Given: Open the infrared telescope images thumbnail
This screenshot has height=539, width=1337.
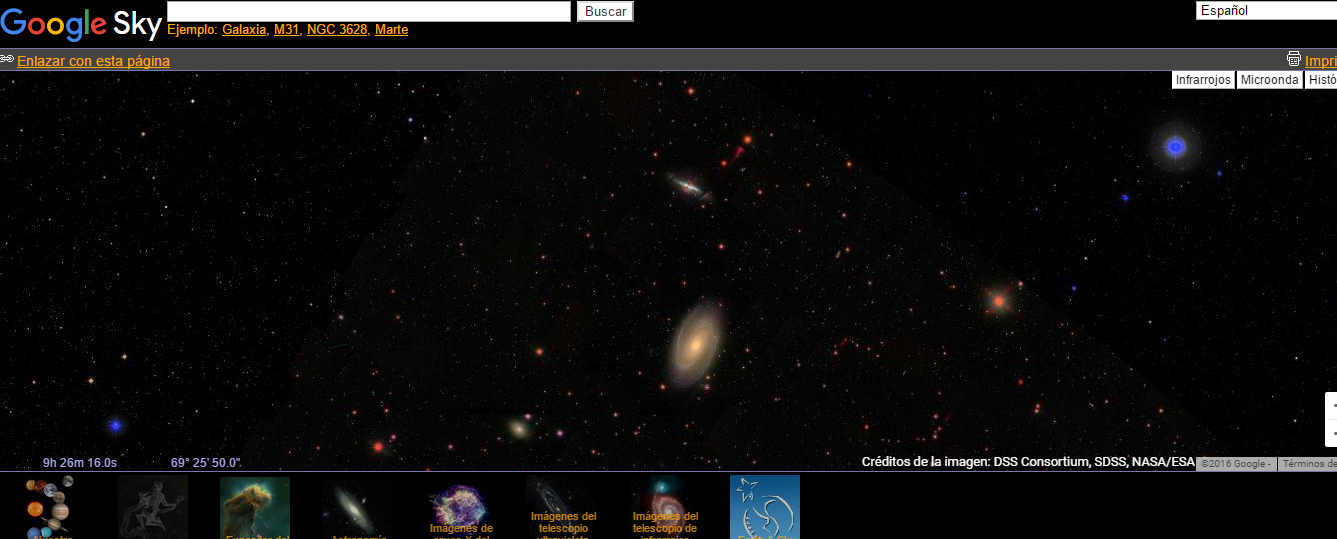Looking at the screenshot, I should pos(663,507).
